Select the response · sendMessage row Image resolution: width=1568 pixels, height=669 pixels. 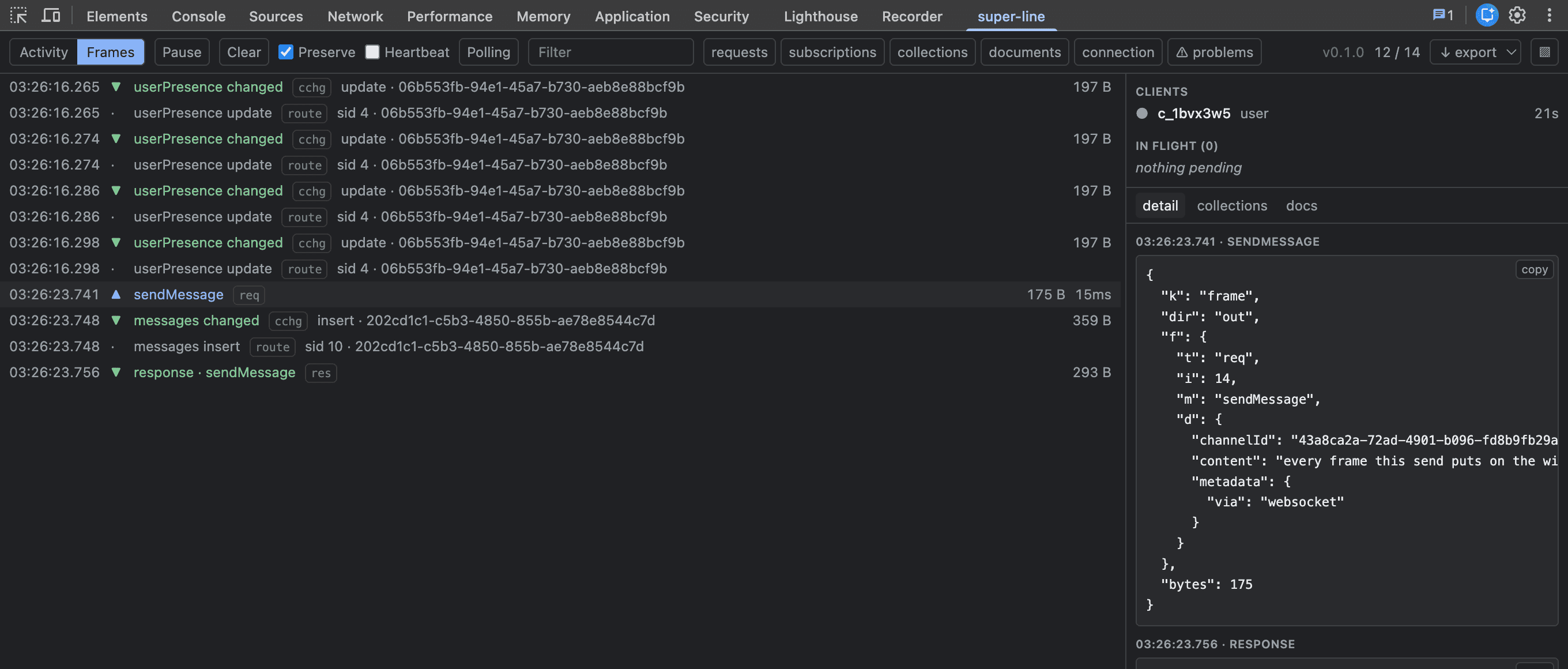click(560, 372)
